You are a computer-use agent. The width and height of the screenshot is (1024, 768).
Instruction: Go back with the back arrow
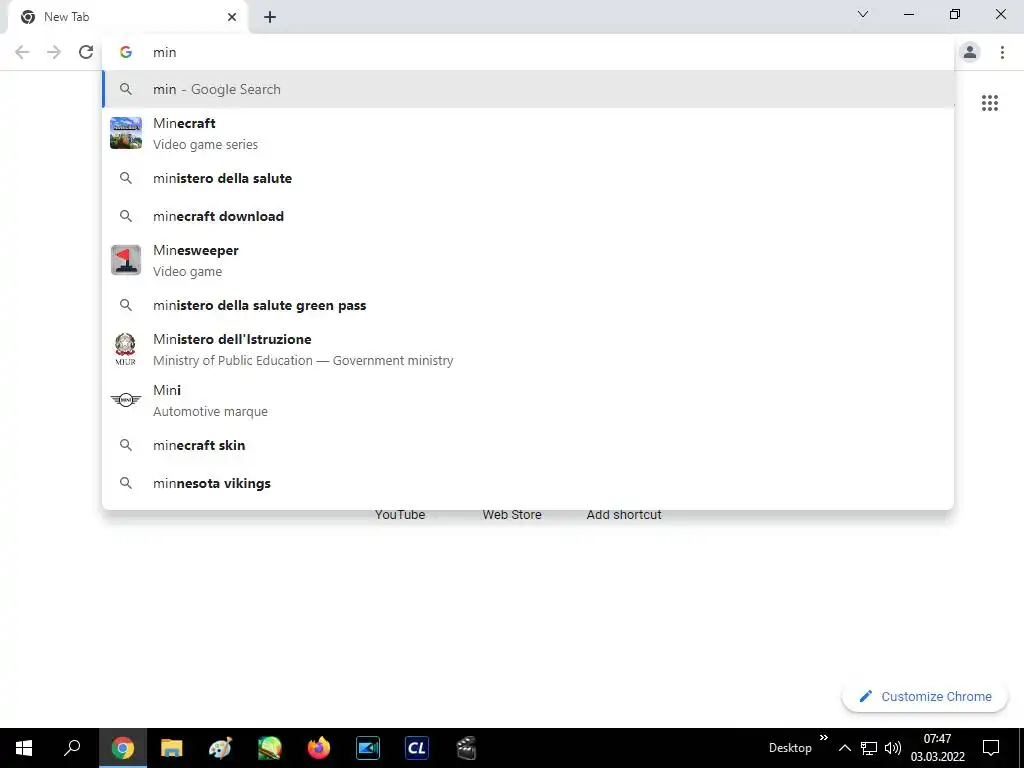(x=22, y=52)
